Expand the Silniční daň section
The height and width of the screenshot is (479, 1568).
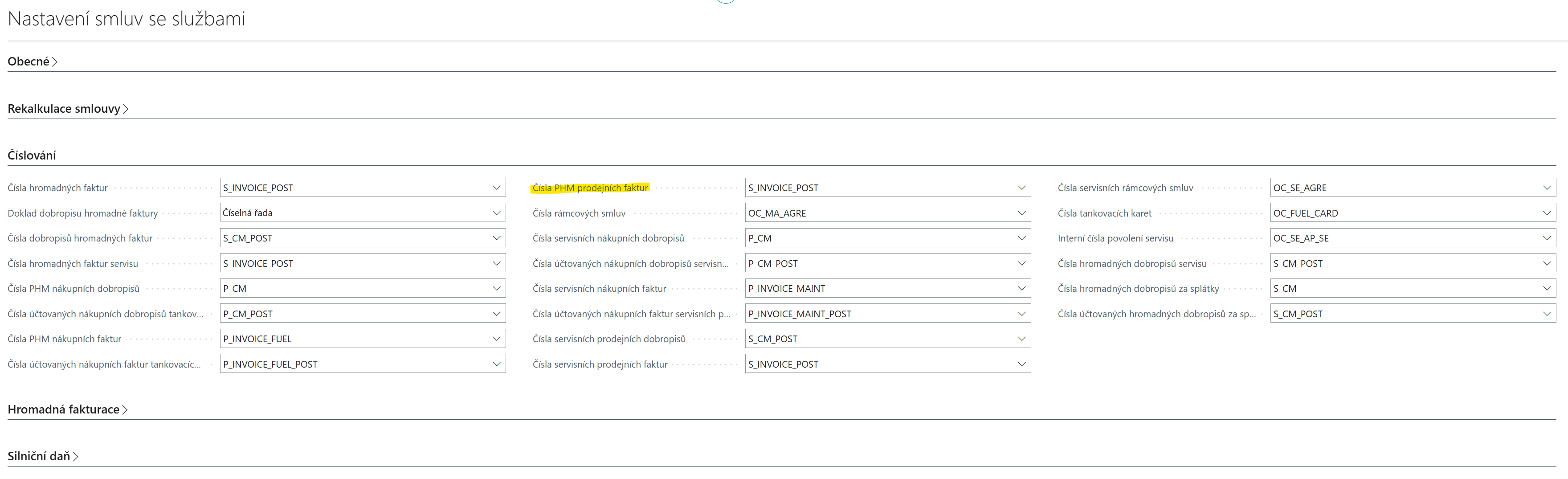pos(42,456)
